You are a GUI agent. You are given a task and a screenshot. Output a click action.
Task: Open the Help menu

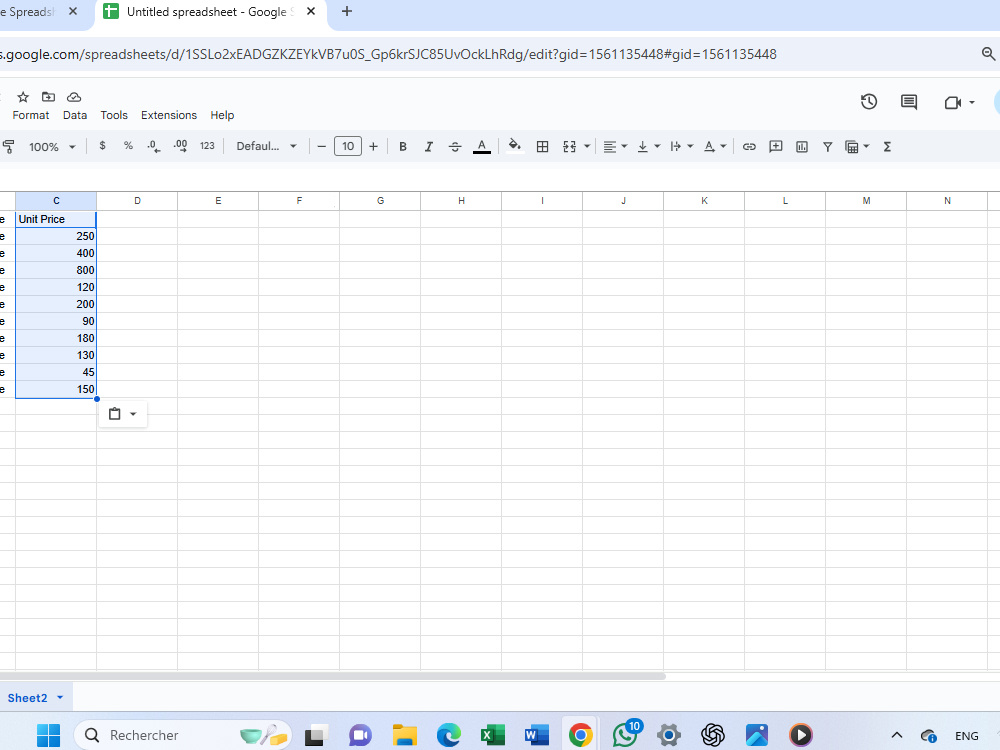coord(222,115)
